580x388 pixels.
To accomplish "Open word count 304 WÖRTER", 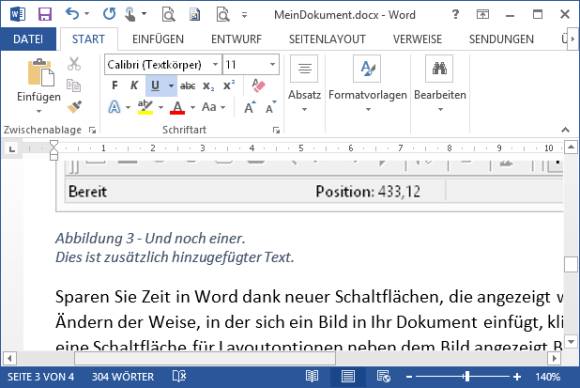I will coord(122,377).
